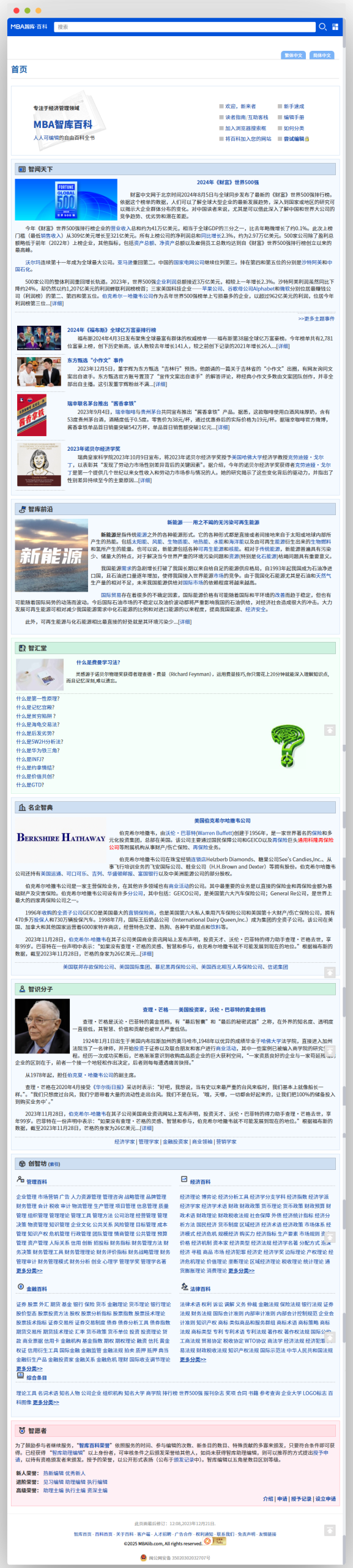Open 什么是GTD? link

[30, 784]
